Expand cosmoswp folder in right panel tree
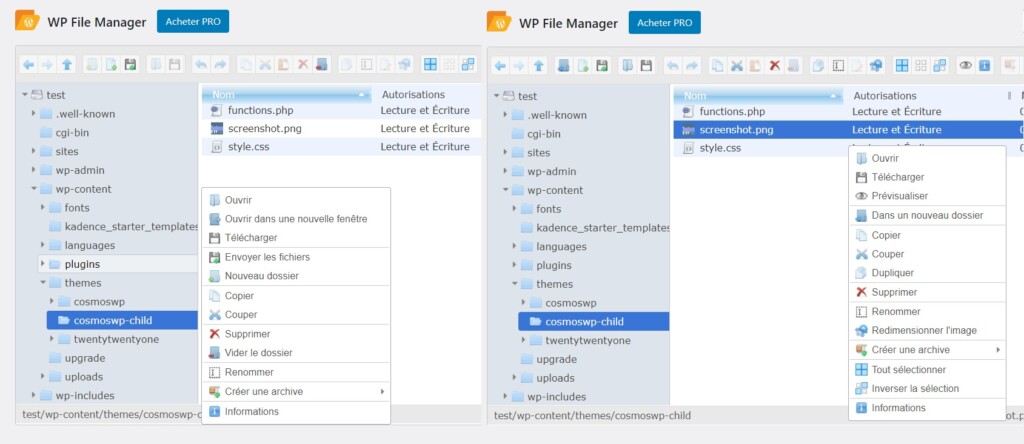1024x444 pixels. coord(523,303)
